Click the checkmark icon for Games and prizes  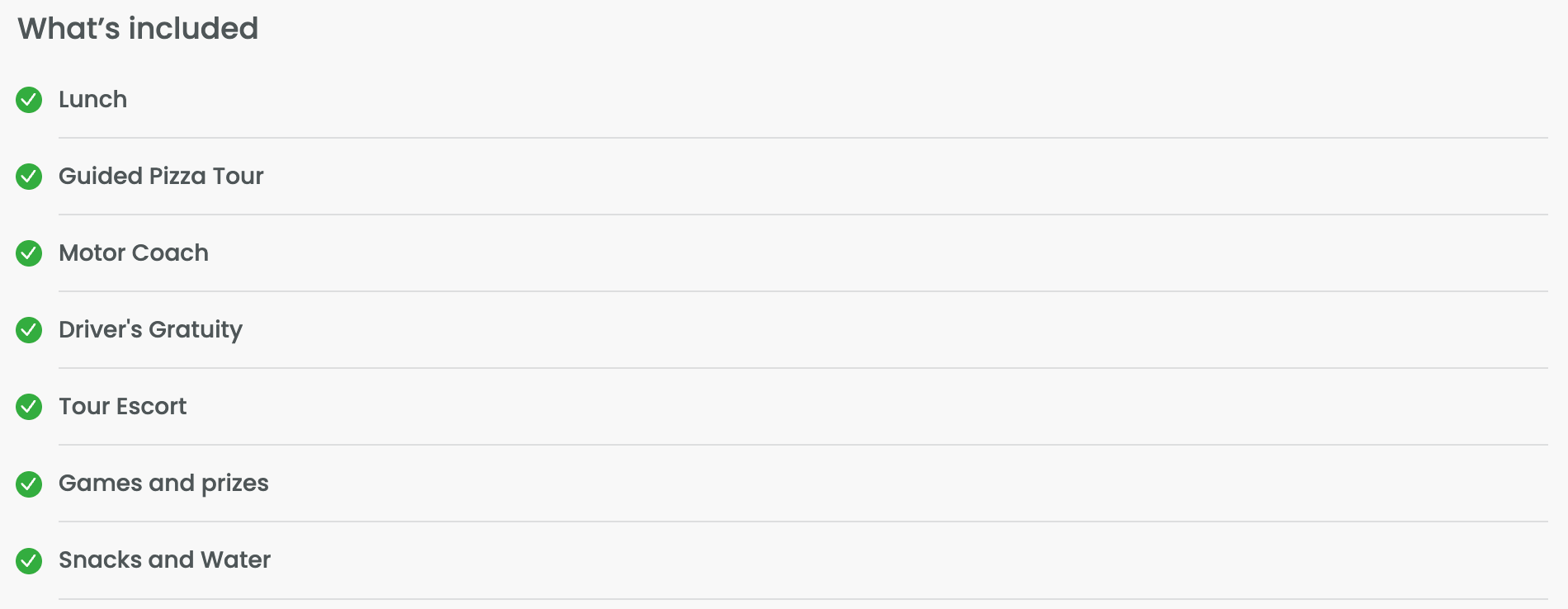click(x=29, y=484)
